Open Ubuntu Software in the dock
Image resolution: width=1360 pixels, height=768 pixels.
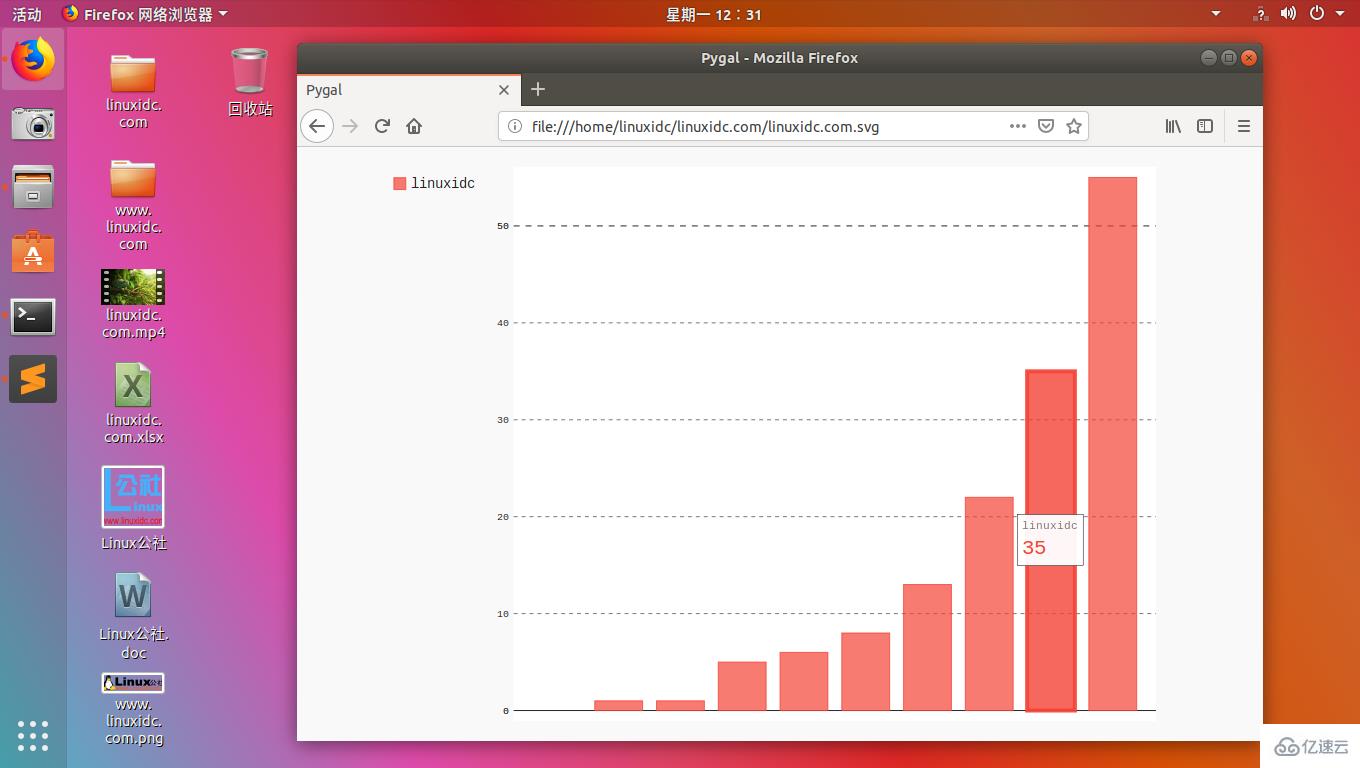33,251
